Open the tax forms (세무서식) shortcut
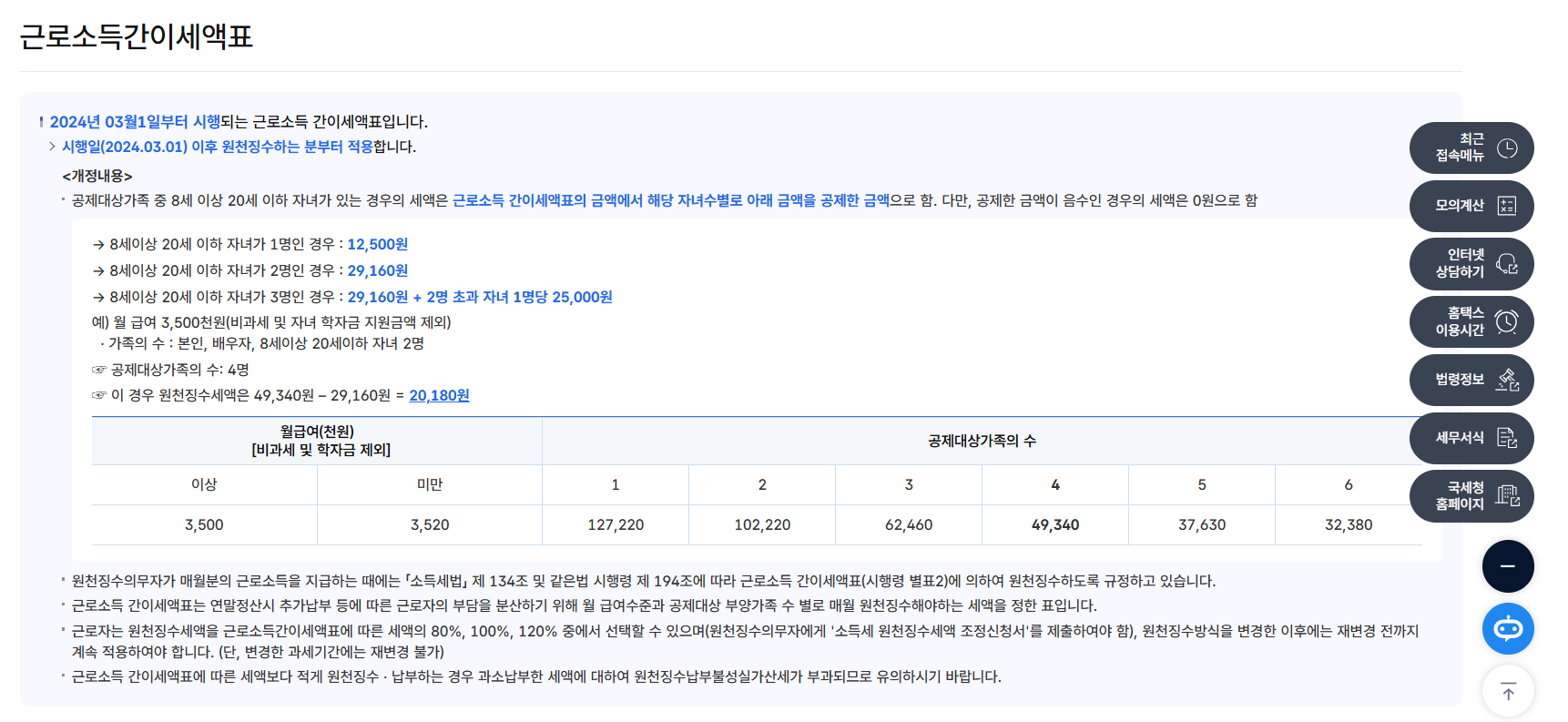The width and height of the screenshot is (1568, 722). click(x=1471, y=438)
